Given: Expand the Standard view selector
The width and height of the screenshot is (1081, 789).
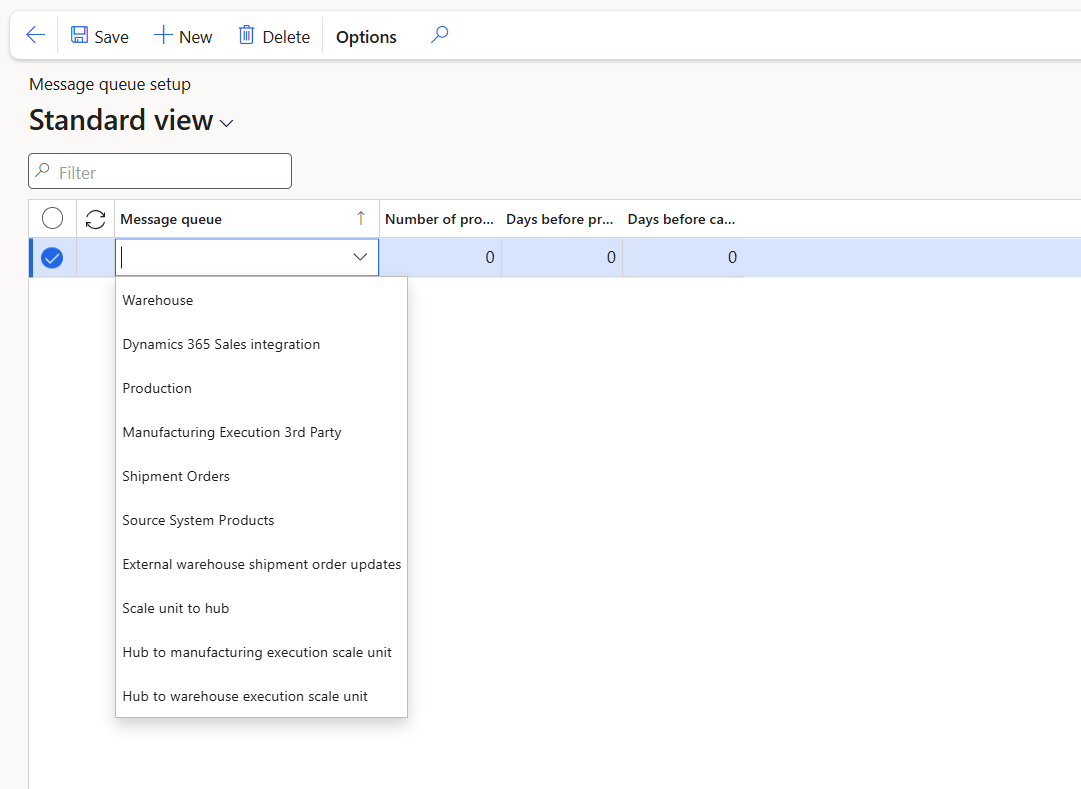Looking at the screenshot, I should coord(227,123).
